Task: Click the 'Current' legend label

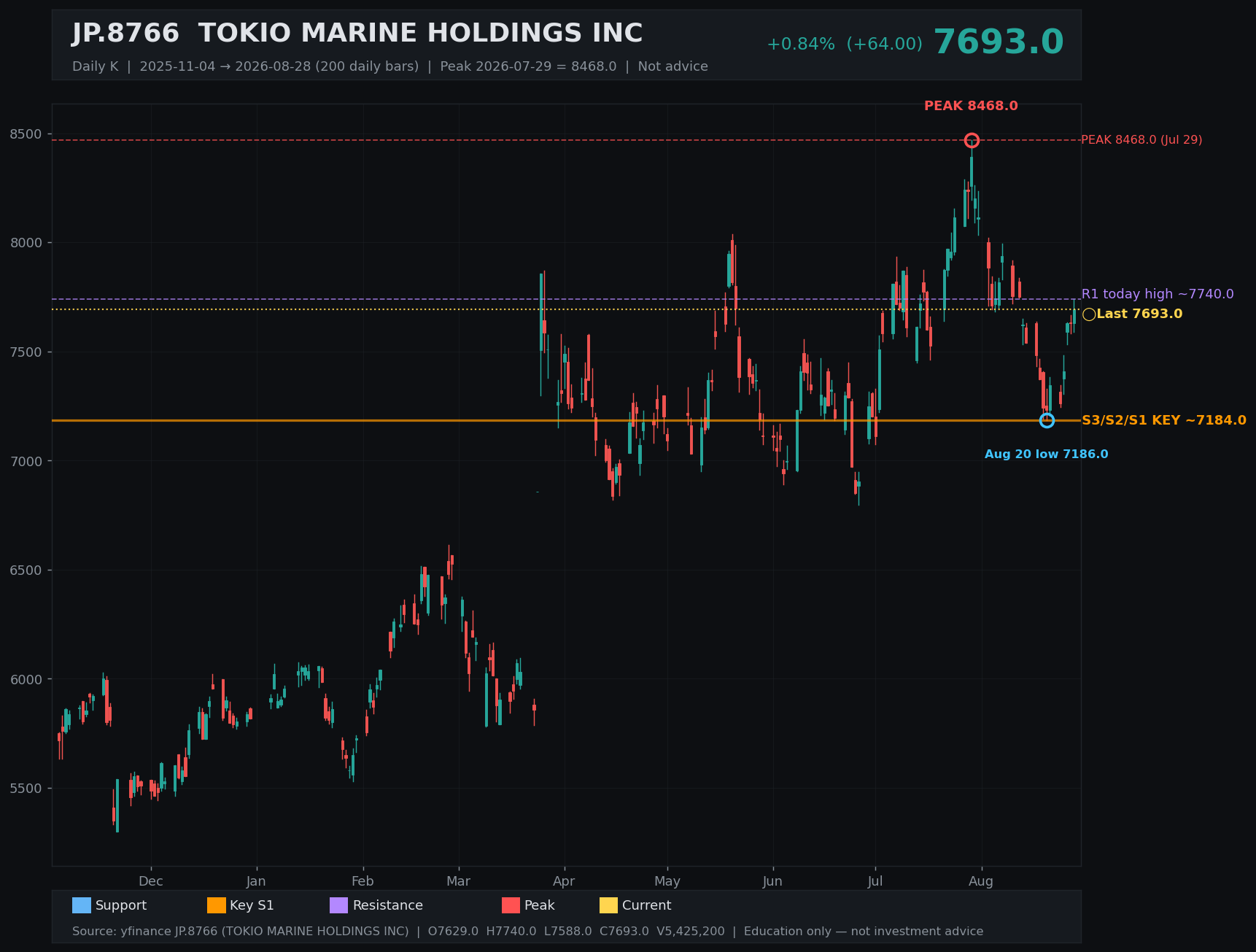Action: tap(647, 905)
